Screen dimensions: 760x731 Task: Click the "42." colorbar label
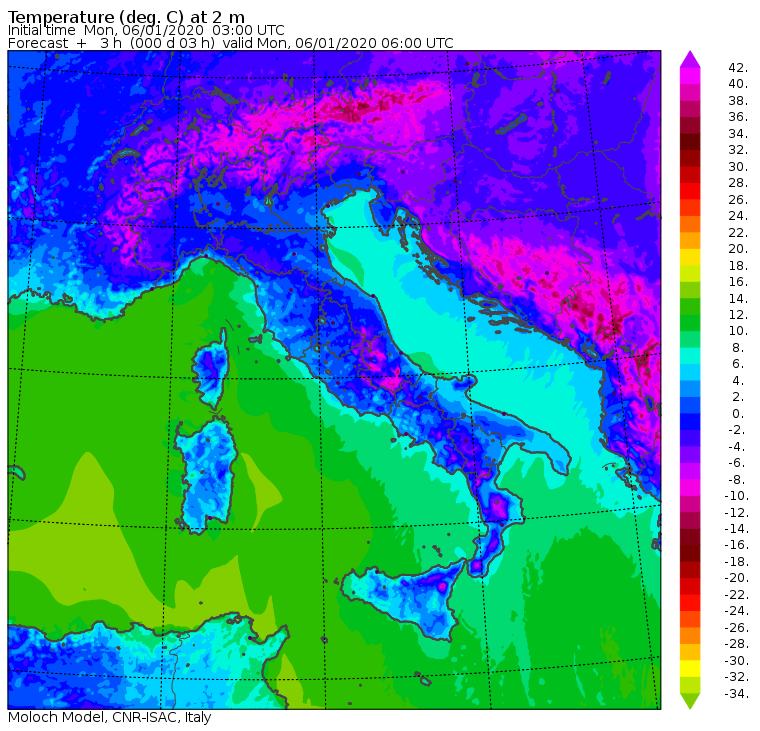[738, 67]
